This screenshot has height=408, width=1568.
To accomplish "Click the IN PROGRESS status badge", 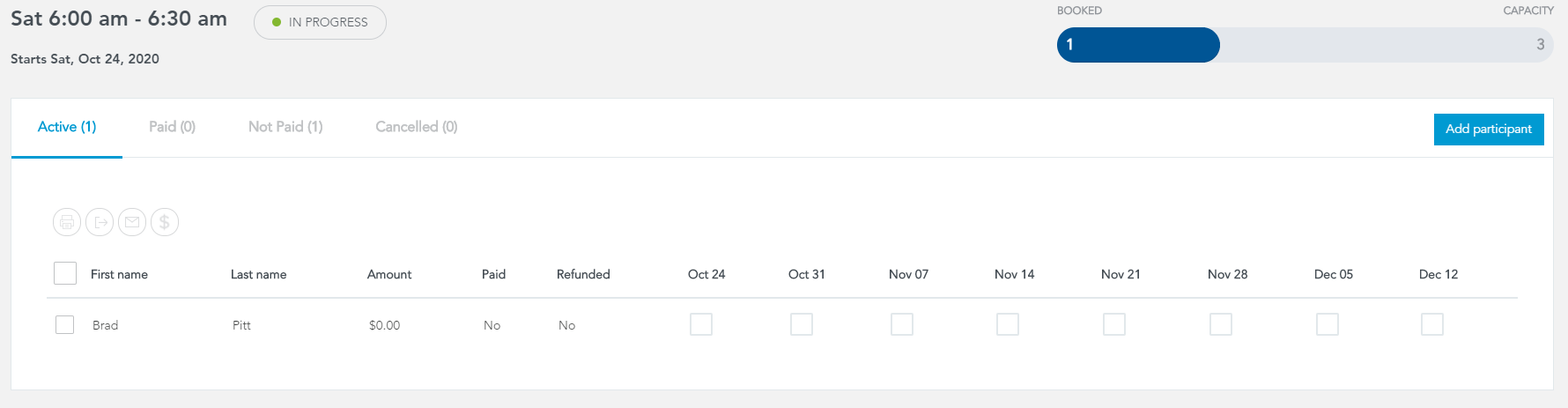I will click(320, 22).
